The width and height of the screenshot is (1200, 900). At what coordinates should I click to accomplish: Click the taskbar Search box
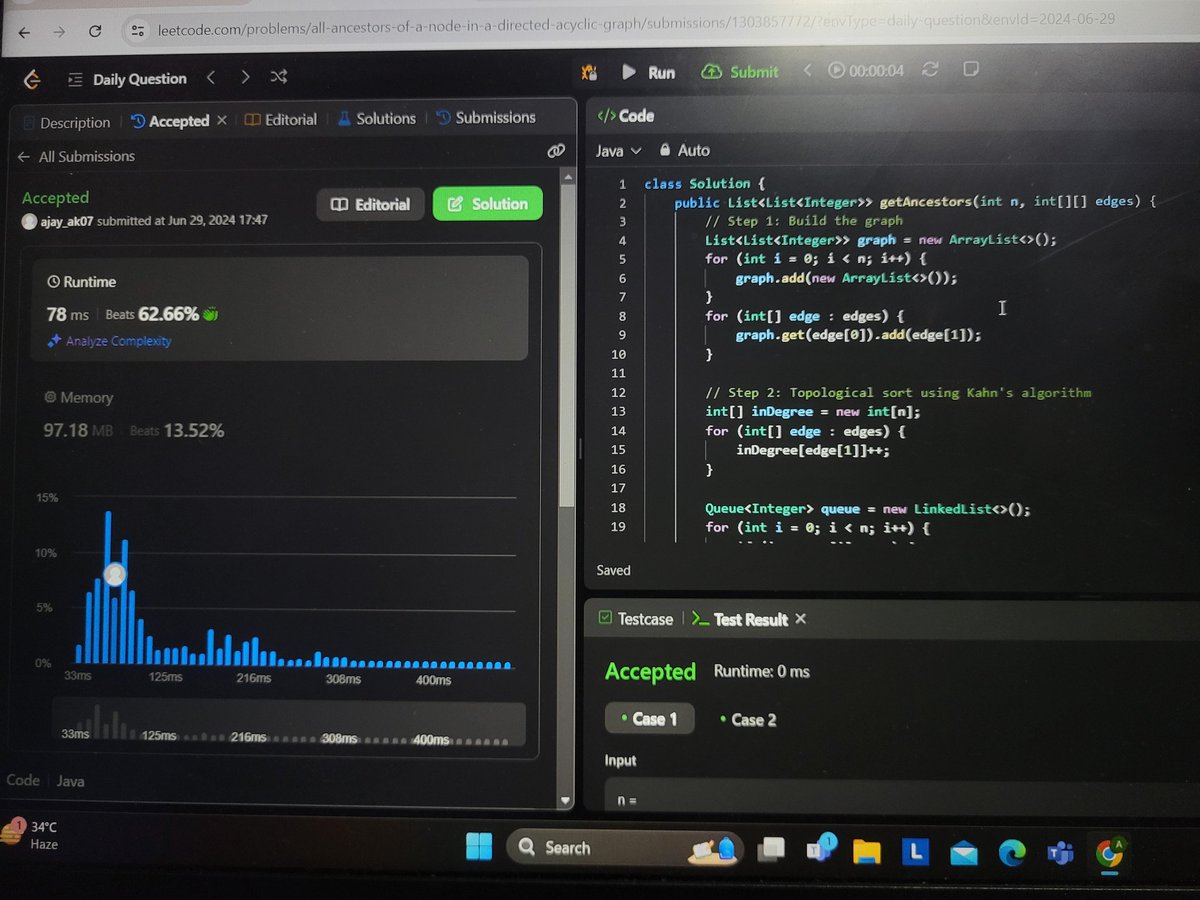pos(625,848)
